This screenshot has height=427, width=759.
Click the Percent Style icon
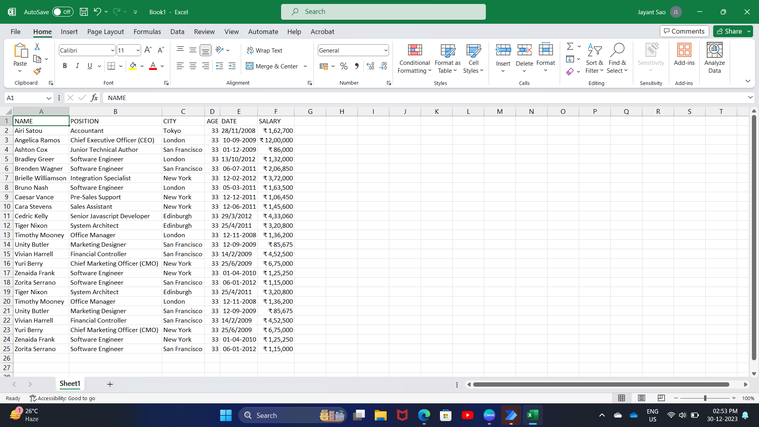(343, 66)
